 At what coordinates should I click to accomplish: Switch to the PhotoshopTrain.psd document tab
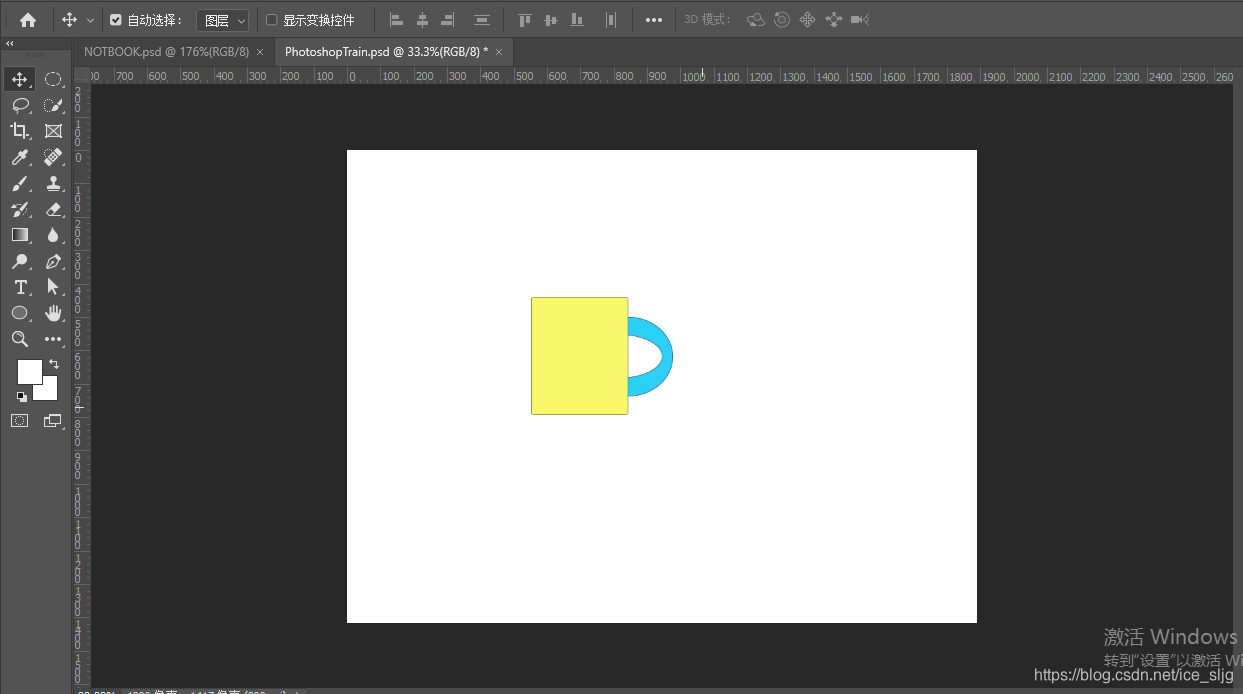click(x=386, y=51)
